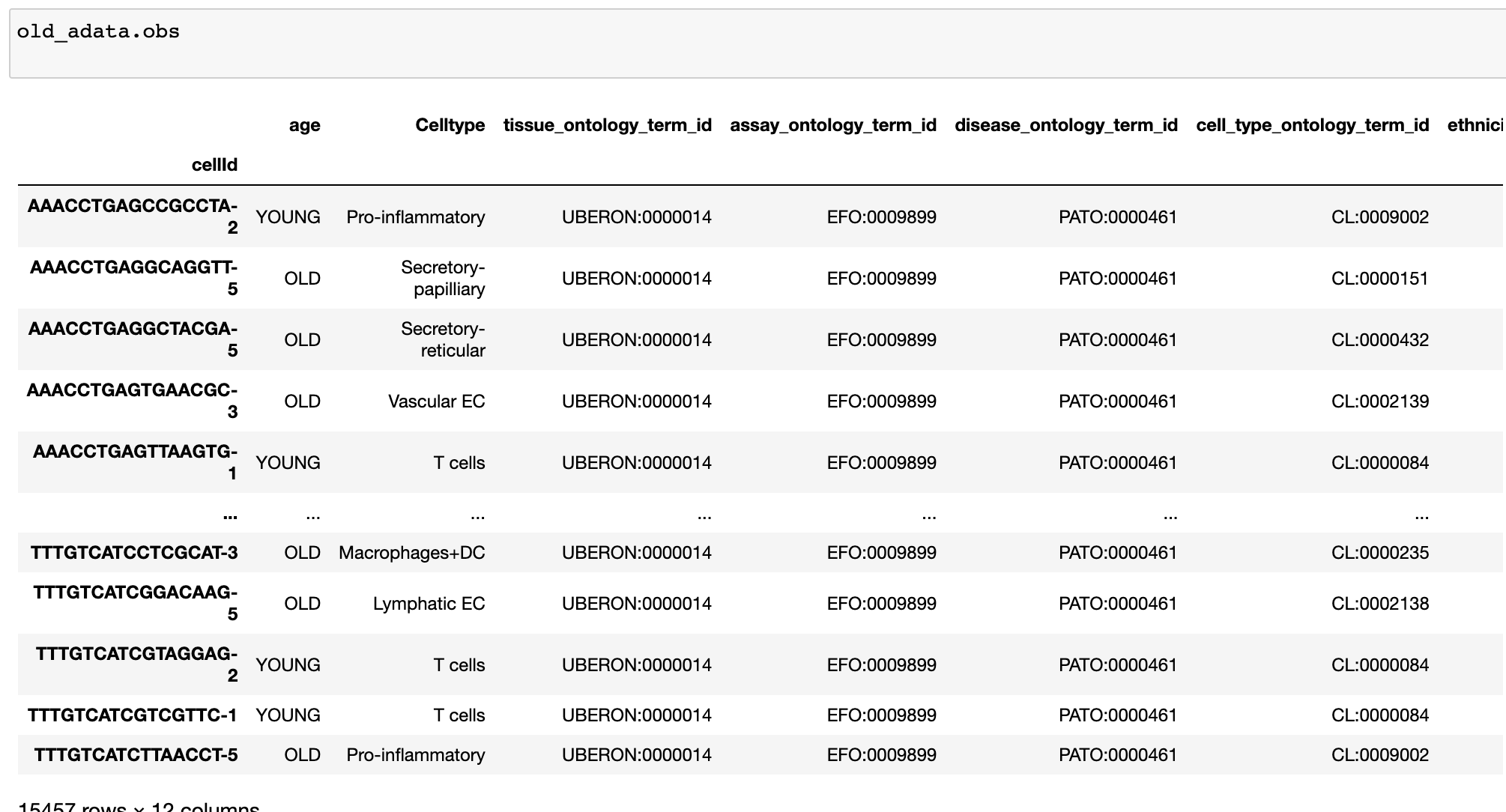The height and width of the screenshot is (812, 1506).
Task: Select the cellId index label
Action: (216, 164)
